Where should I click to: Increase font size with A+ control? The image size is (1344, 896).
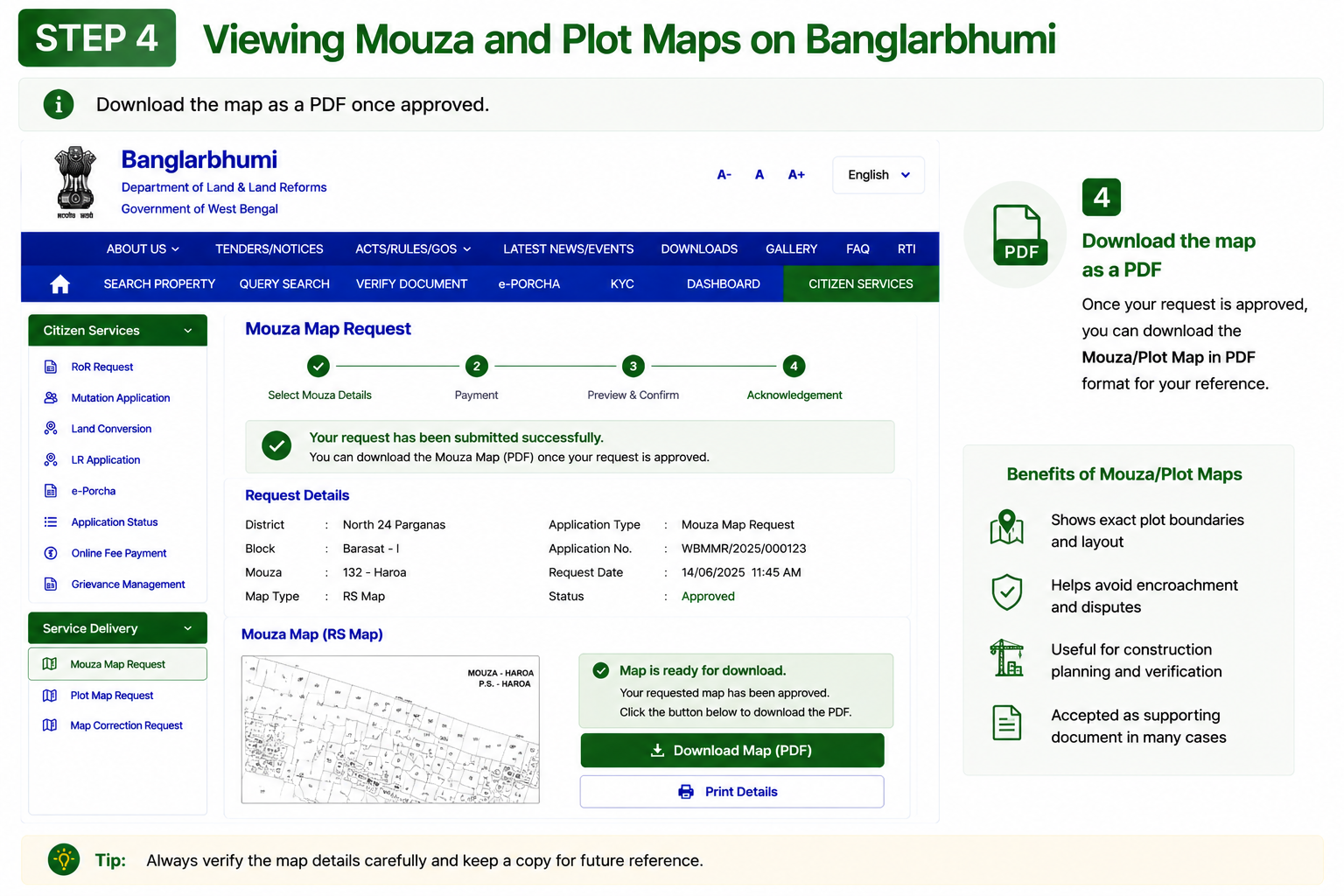[x=796, y=175]
